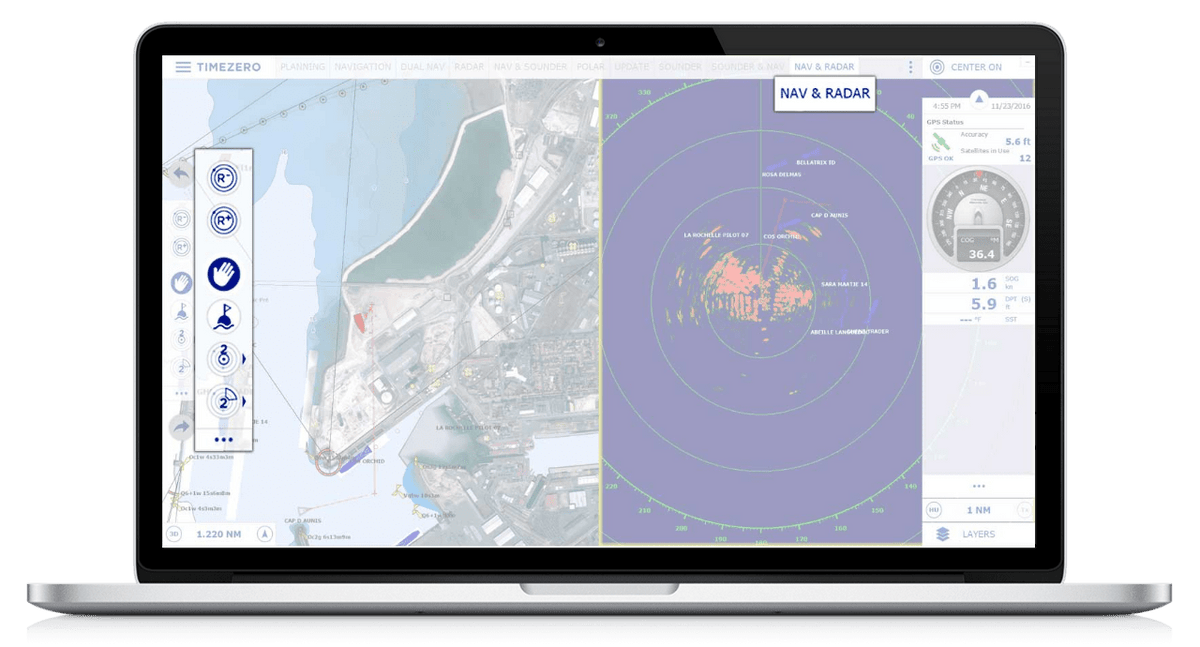Click the redo arrow icon
This screenshot has height=647, width=1200.
181,427
